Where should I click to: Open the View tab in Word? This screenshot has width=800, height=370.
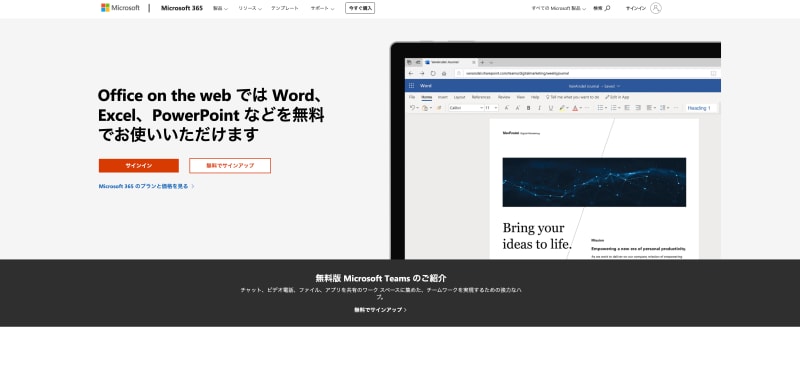pyautogui.click(x=520, y=97)
